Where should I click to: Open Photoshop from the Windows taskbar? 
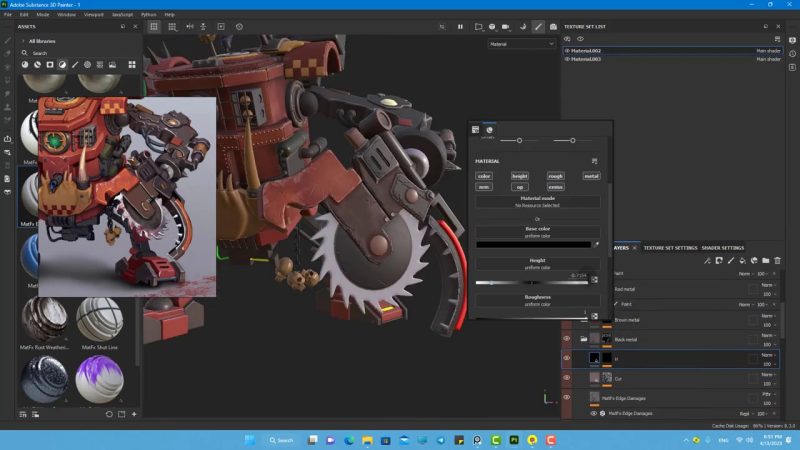(x=513, y=440)
